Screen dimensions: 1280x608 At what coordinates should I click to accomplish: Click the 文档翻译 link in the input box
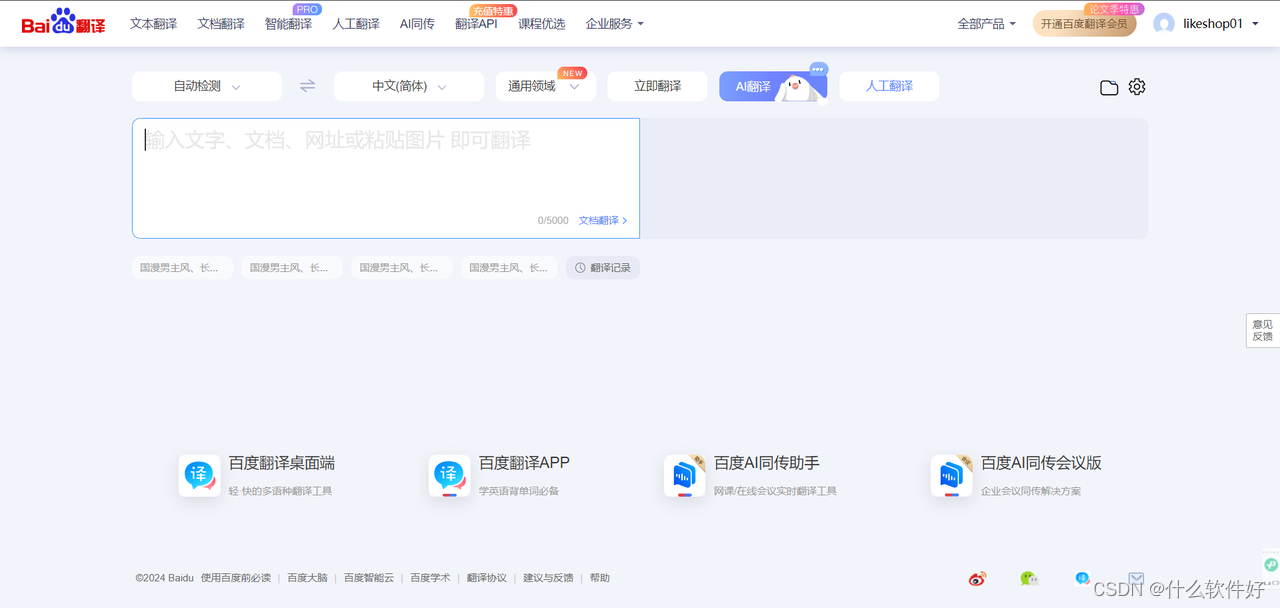603,220
